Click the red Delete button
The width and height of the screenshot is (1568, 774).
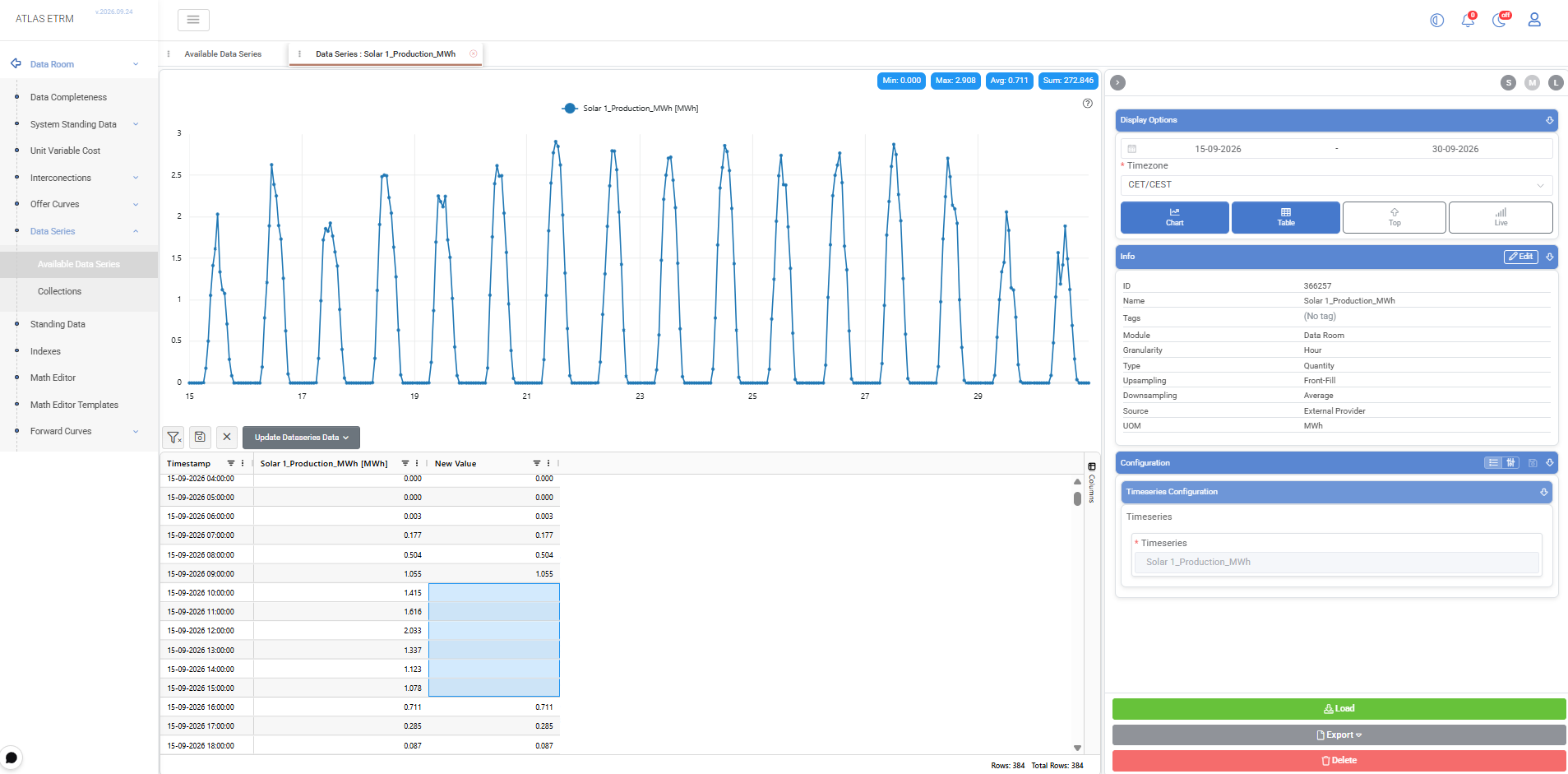pyautogui.click(x=1339, y=761)
